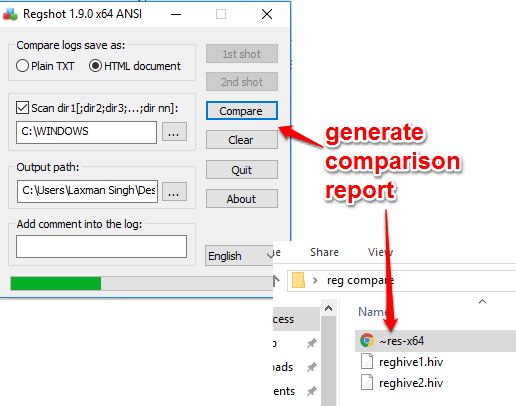Click the 1st shot button

point(242,54)
